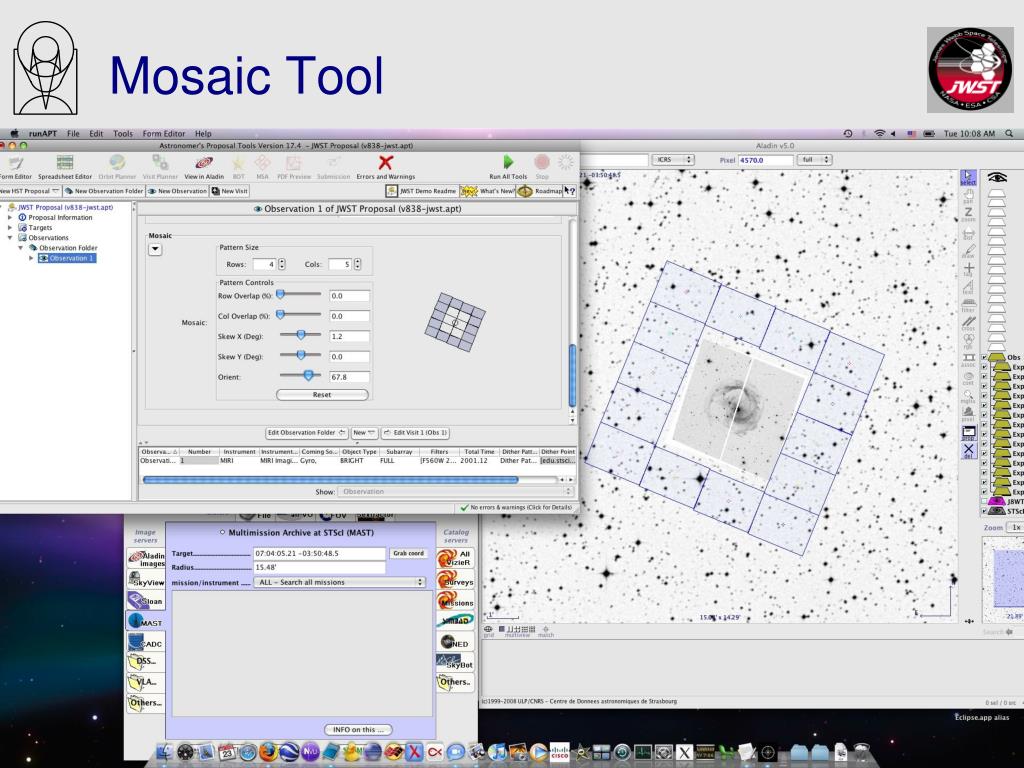1024x768 pixels.
Task: Select the draw pencil tool in Aladin
Action: tap(968, 251)
